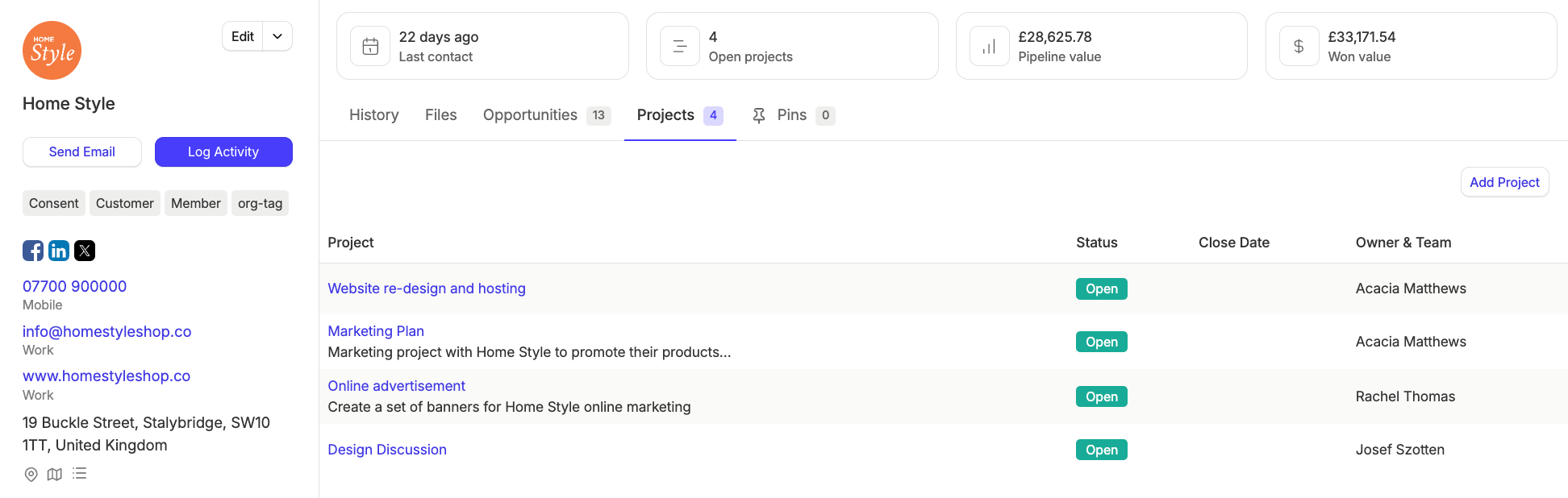Open the folded map icon under address
The height and width of the screenshot is (498, 1568).
pyautogui.click(x=55, y=475)
